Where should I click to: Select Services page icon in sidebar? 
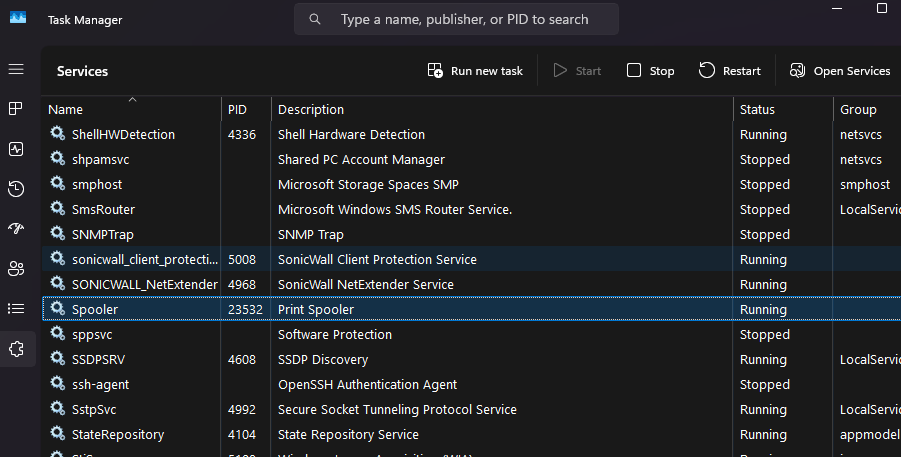16,349
